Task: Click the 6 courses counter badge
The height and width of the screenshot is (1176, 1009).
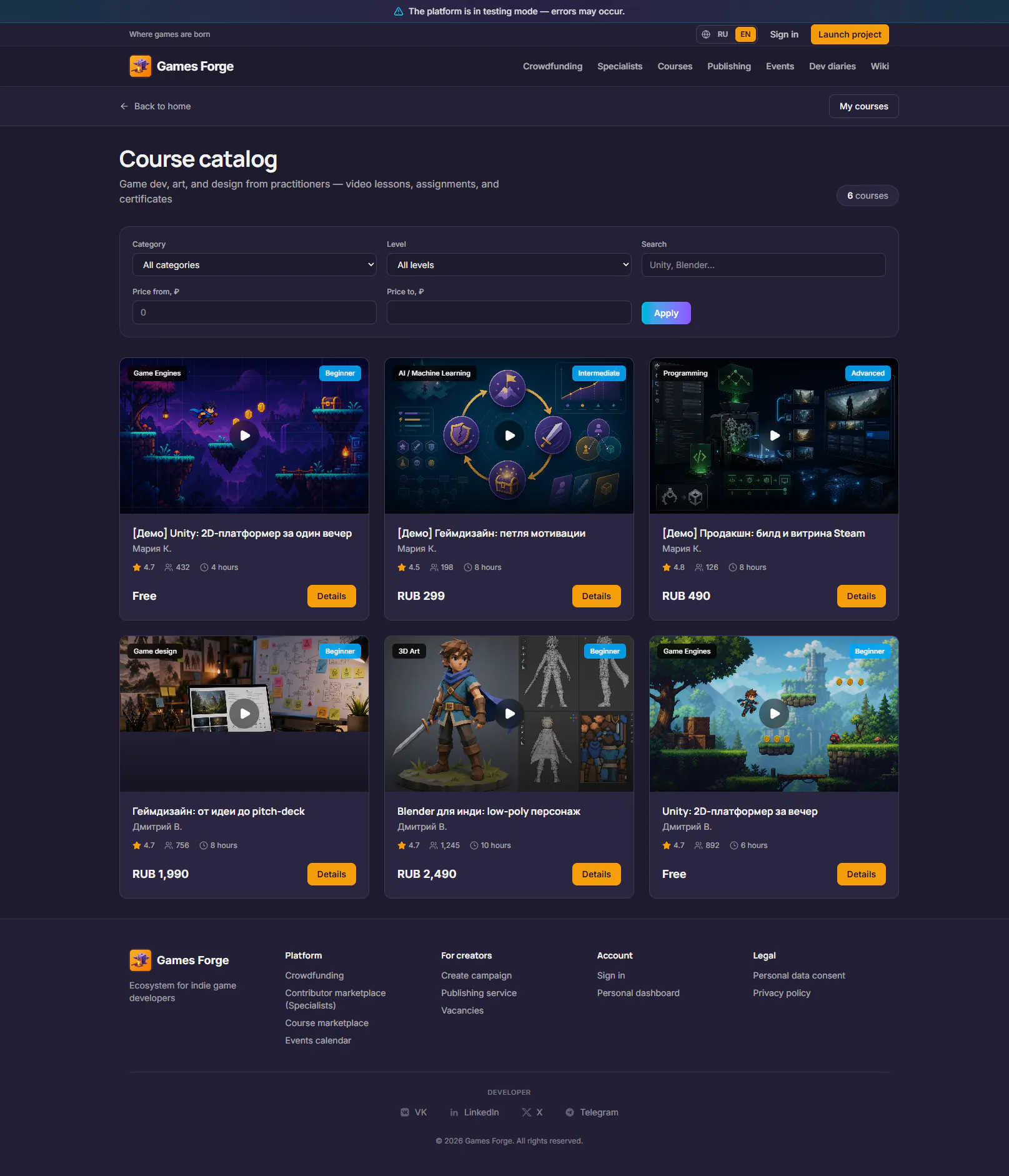Action: click(867, 196)
